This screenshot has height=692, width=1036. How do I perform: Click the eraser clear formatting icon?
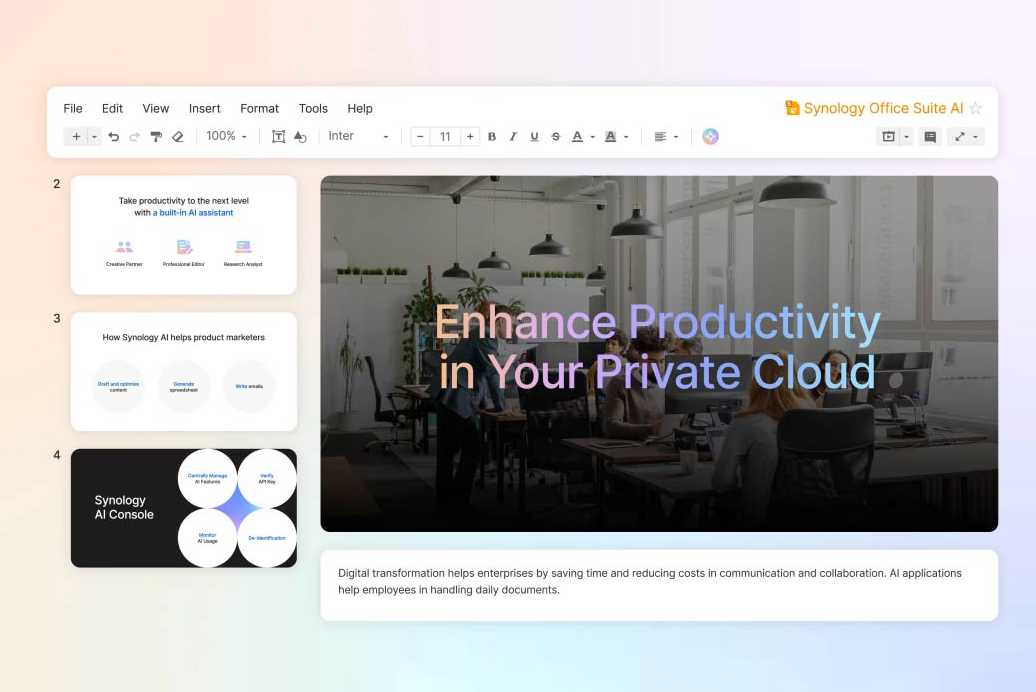[x=178, y=137]
